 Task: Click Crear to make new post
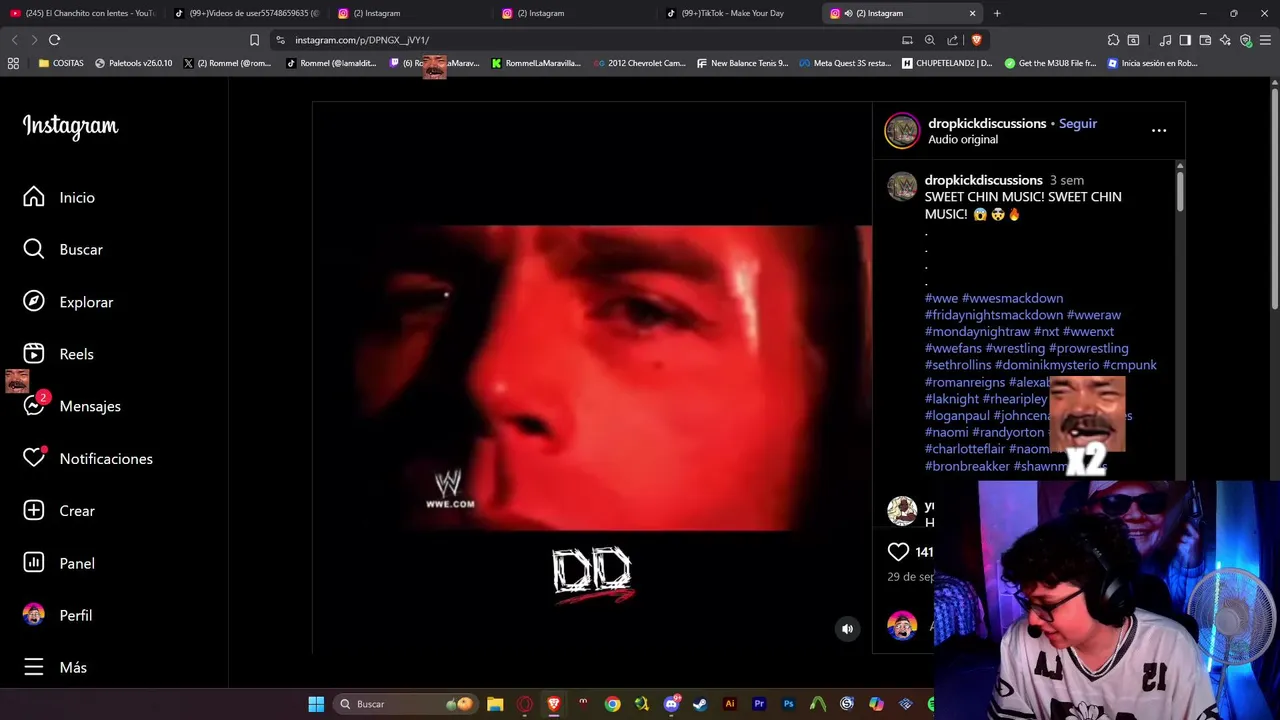point(59,511)
